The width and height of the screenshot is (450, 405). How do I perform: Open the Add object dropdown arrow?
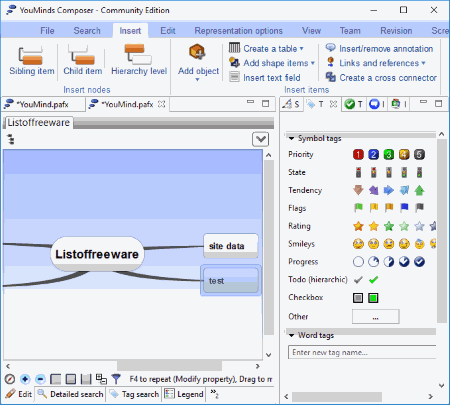point(198,79)
